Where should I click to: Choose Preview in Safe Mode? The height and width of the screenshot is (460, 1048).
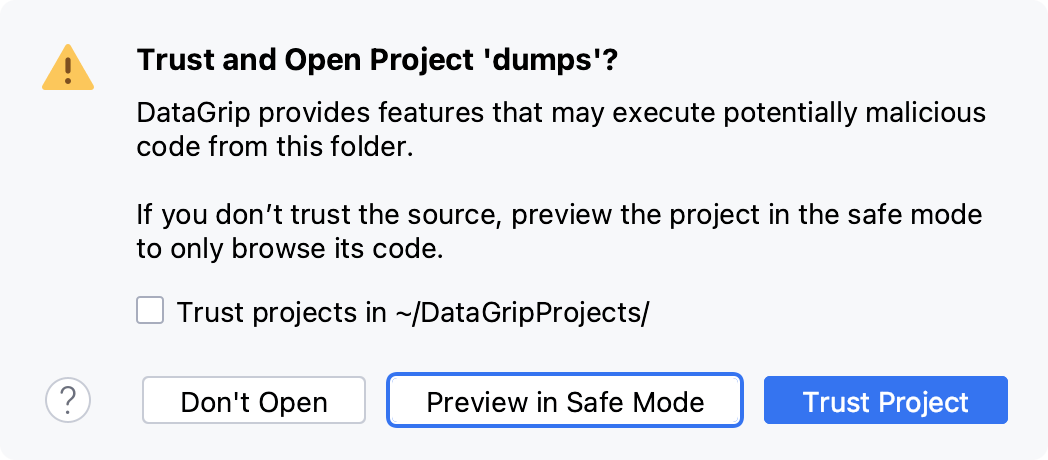[565, 401]
